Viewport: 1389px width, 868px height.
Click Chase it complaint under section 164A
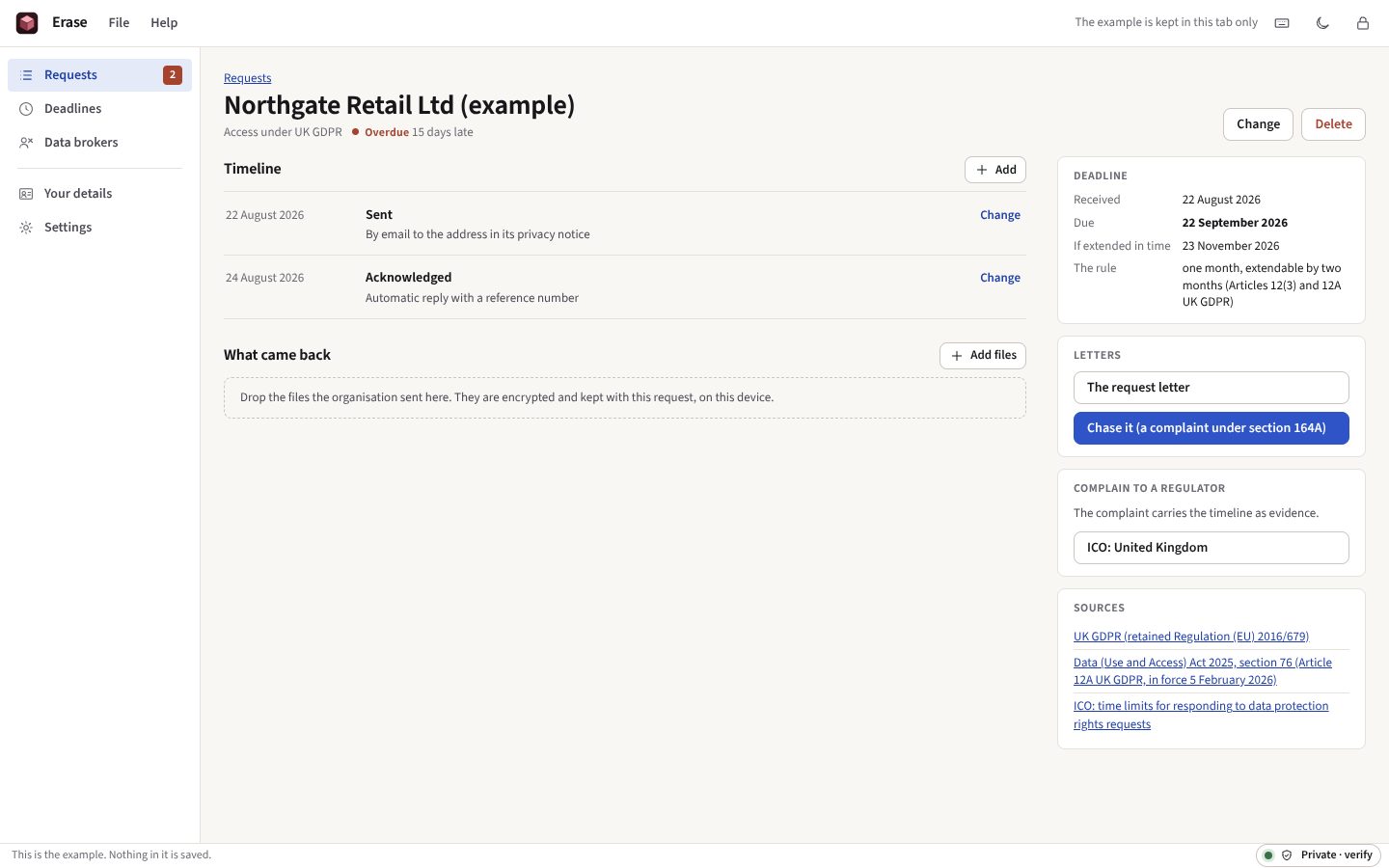(1212, 428)
